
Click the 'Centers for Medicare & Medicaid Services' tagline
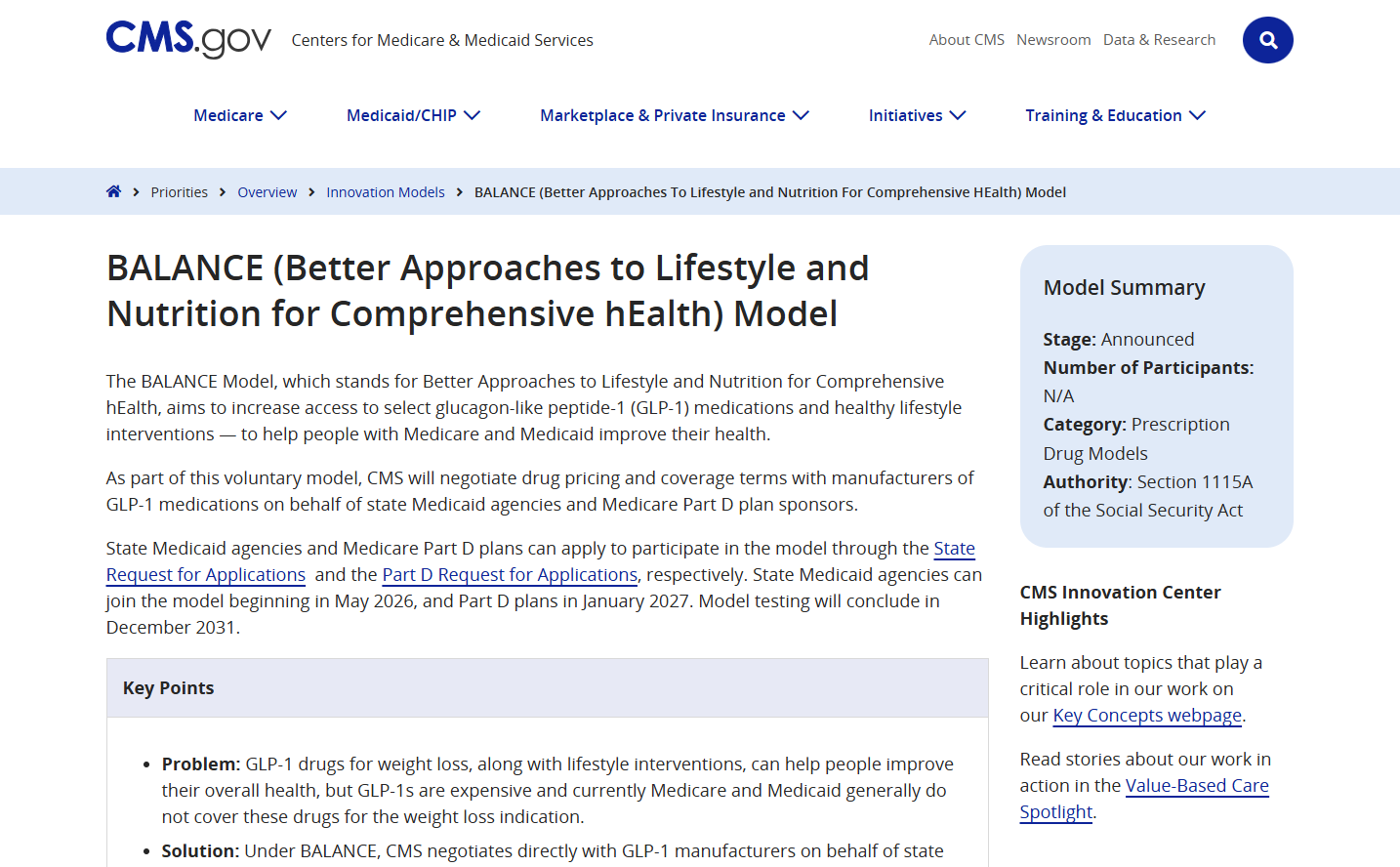442,40
